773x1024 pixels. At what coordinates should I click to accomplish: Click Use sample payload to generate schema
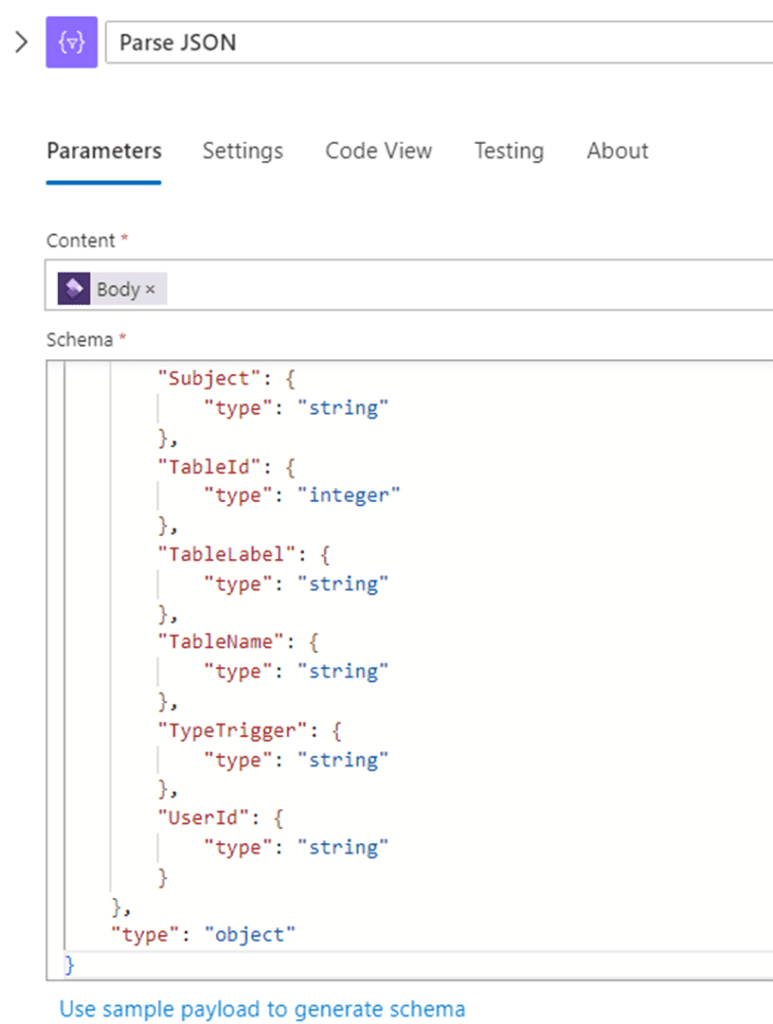click(262, 1009)
